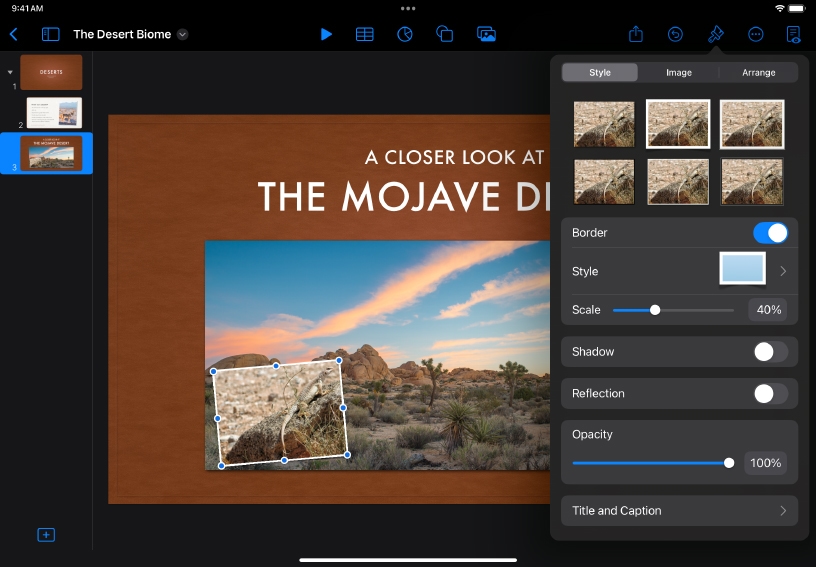Apply the bottom-right dark-framed image style

pyautogui.click(x=751, y=182)
